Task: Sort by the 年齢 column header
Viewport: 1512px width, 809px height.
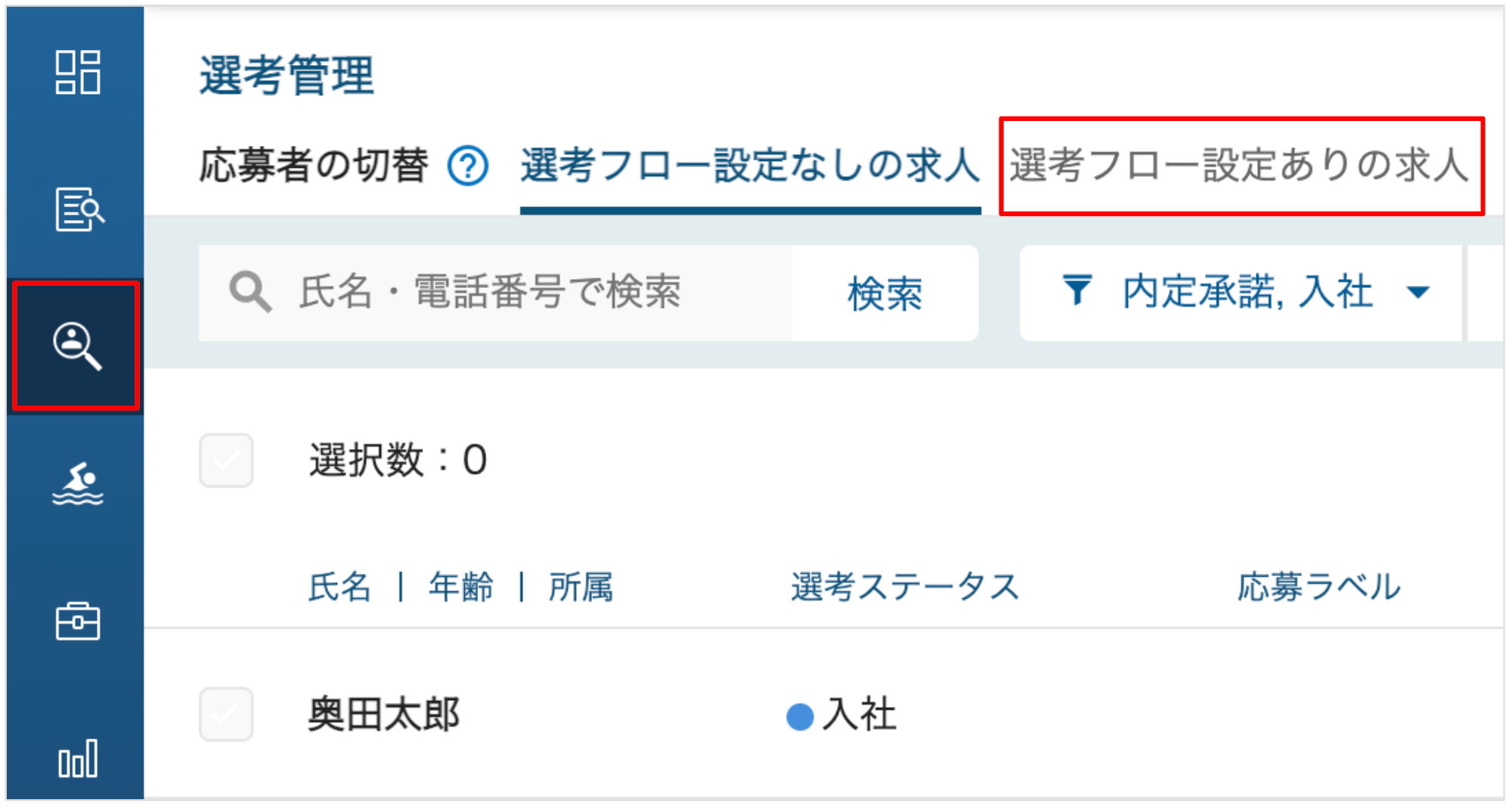Action: 461,587
